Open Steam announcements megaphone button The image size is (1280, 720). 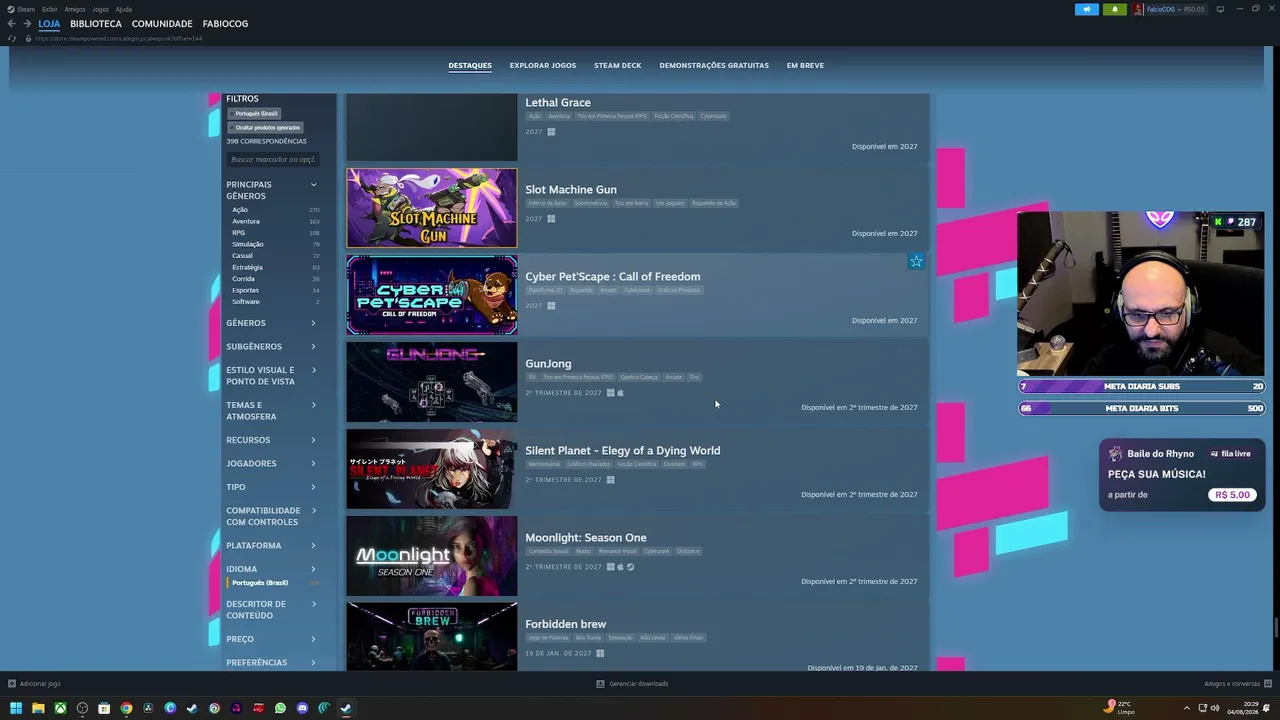[1087, 9]
